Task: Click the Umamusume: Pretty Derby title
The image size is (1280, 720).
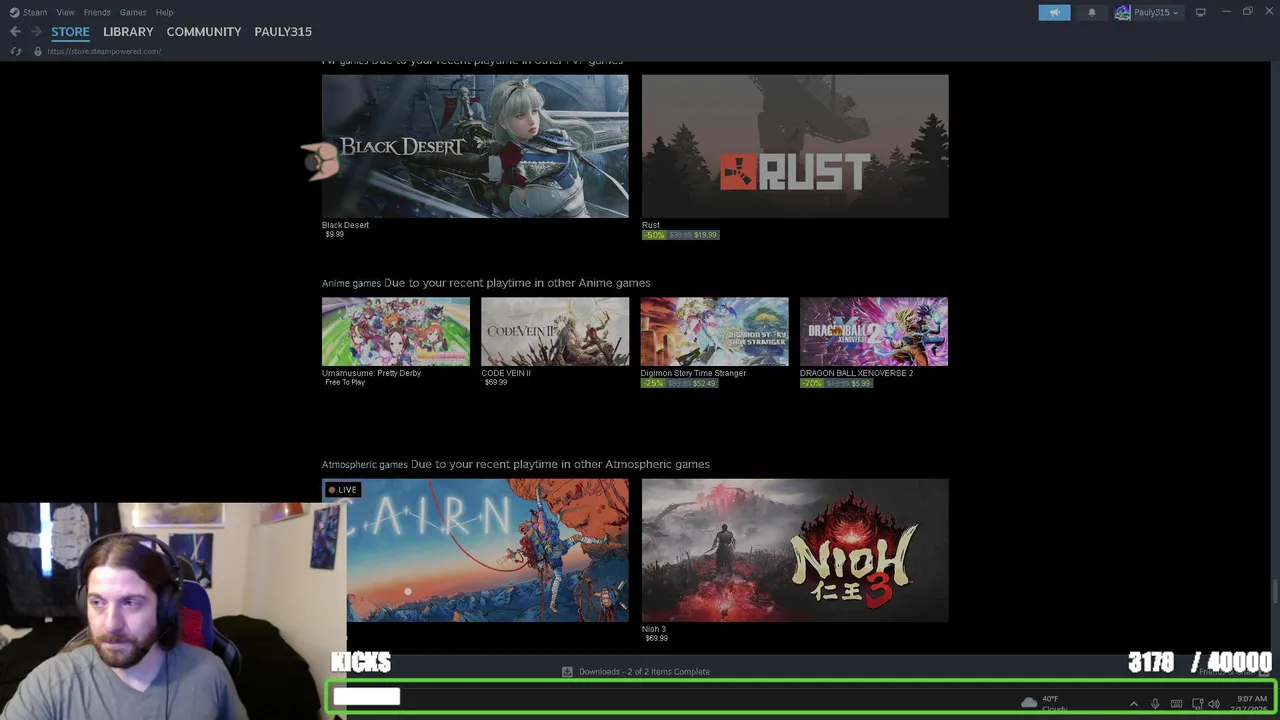Action: coord(371,373)
